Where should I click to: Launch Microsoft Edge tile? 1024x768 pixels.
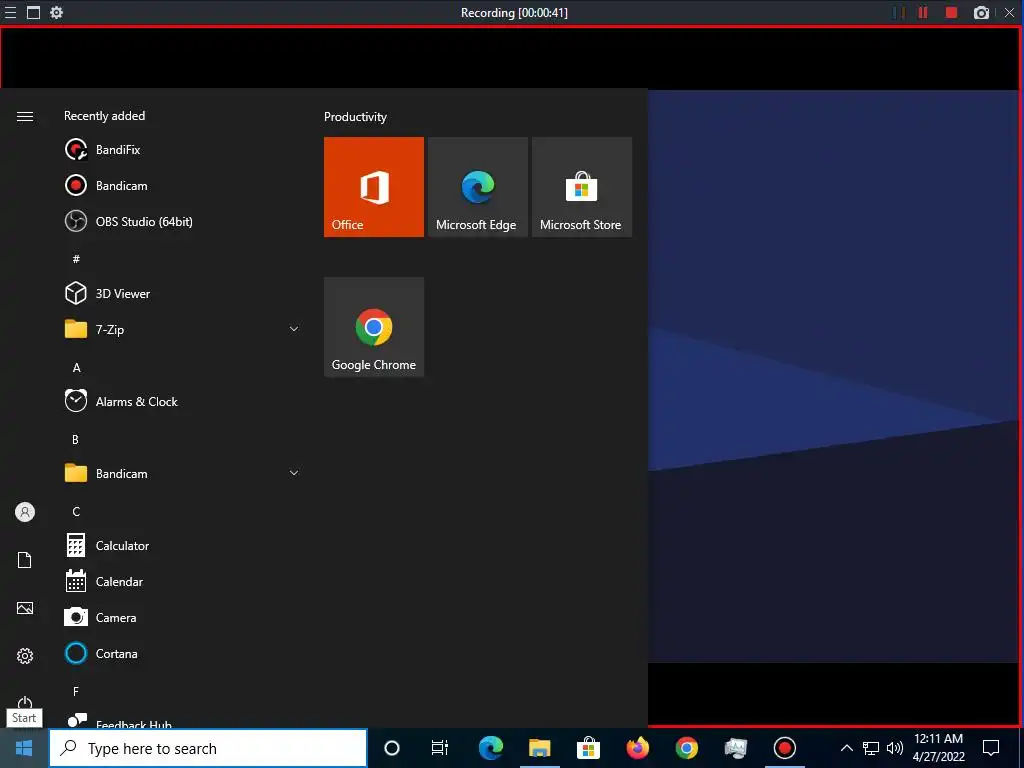pos(477,187)
